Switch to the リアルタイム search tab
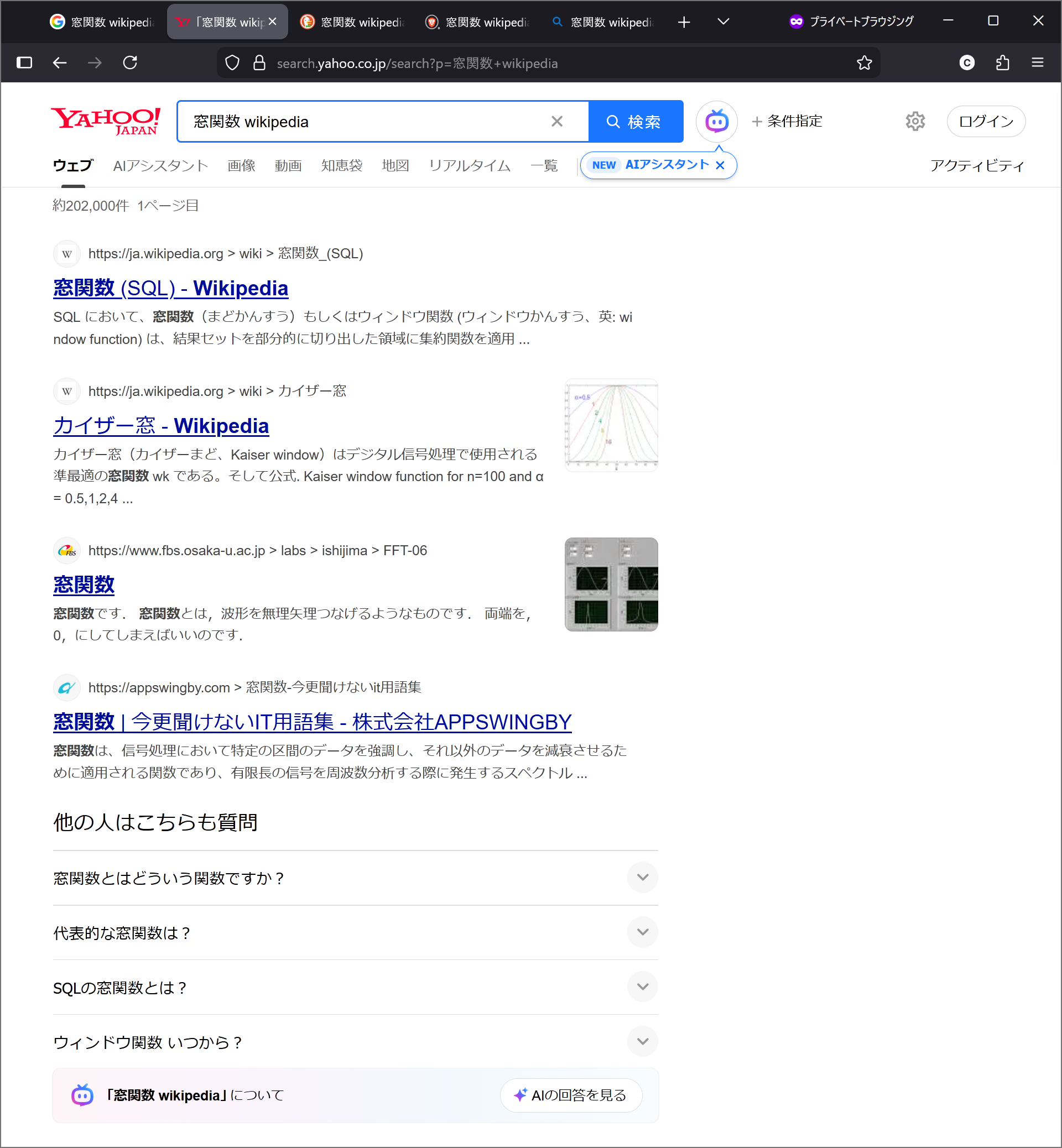Viewport: 1062px width, 1148px height. [x=469, y=166]
